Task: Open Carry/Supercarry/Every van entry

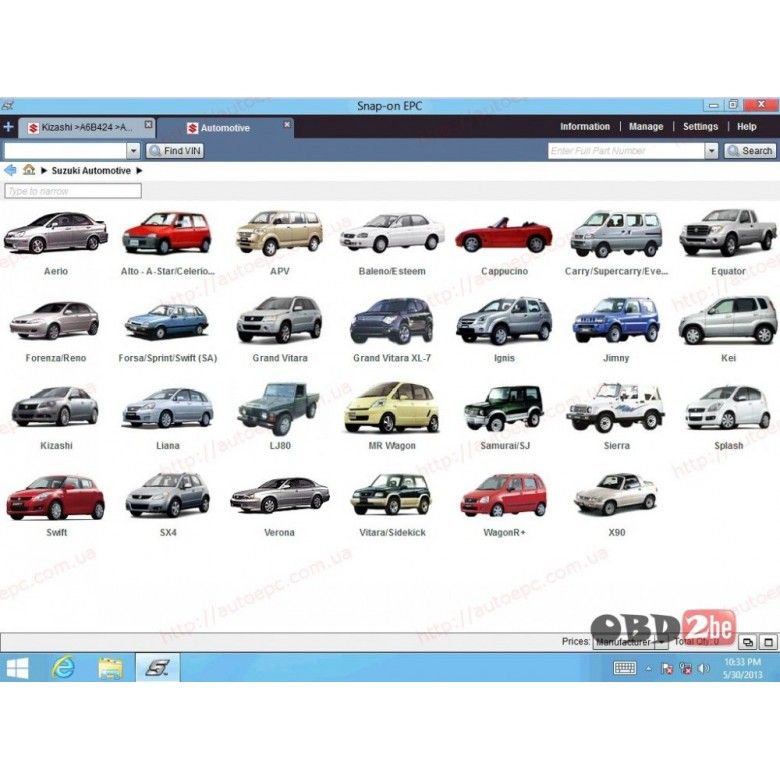Action: pyautogui.click(x=616, y=233)
